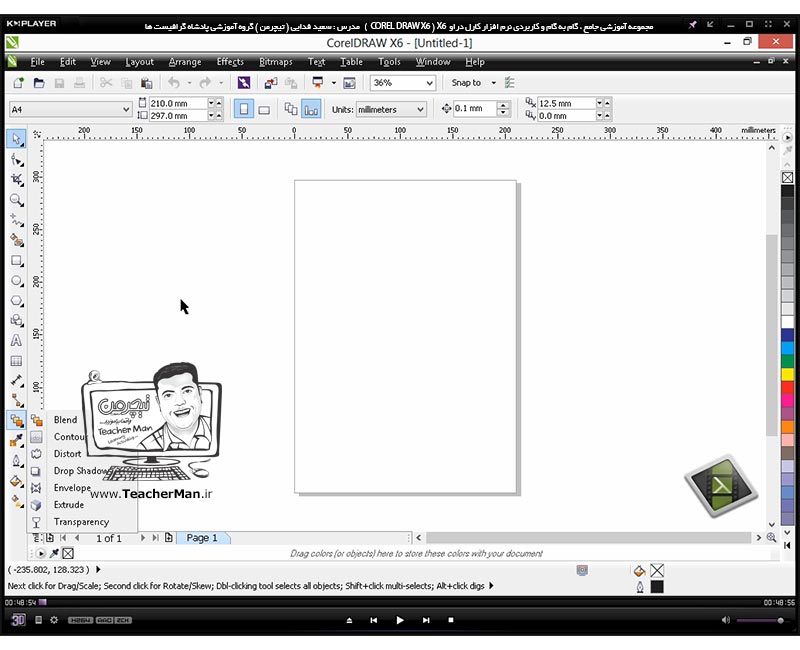Open the Publish to PDF dropdown arrow
The image size is (800, 650).
pos(334,83)
